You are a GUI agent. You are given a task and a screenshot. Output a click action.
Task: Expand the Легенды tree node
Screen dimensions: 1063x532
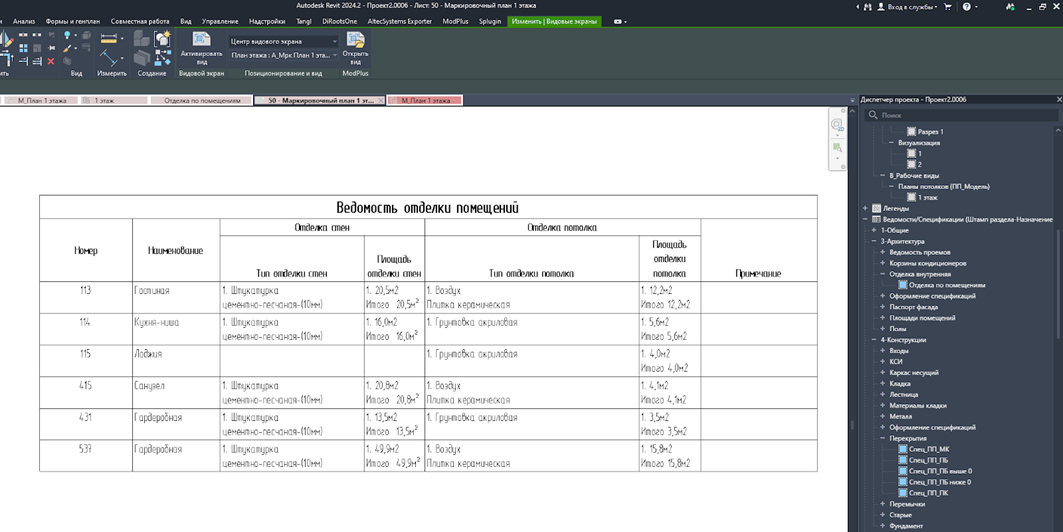click(866, 209)
